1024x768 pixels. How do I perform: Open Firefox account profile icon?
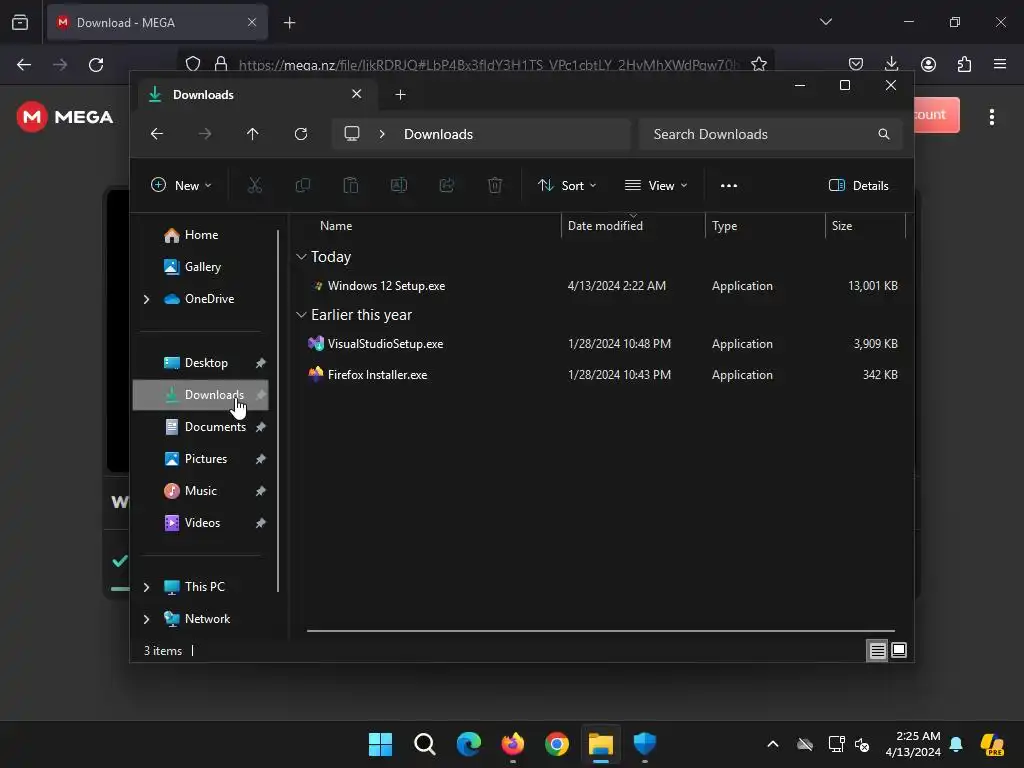tap(928, 64)
